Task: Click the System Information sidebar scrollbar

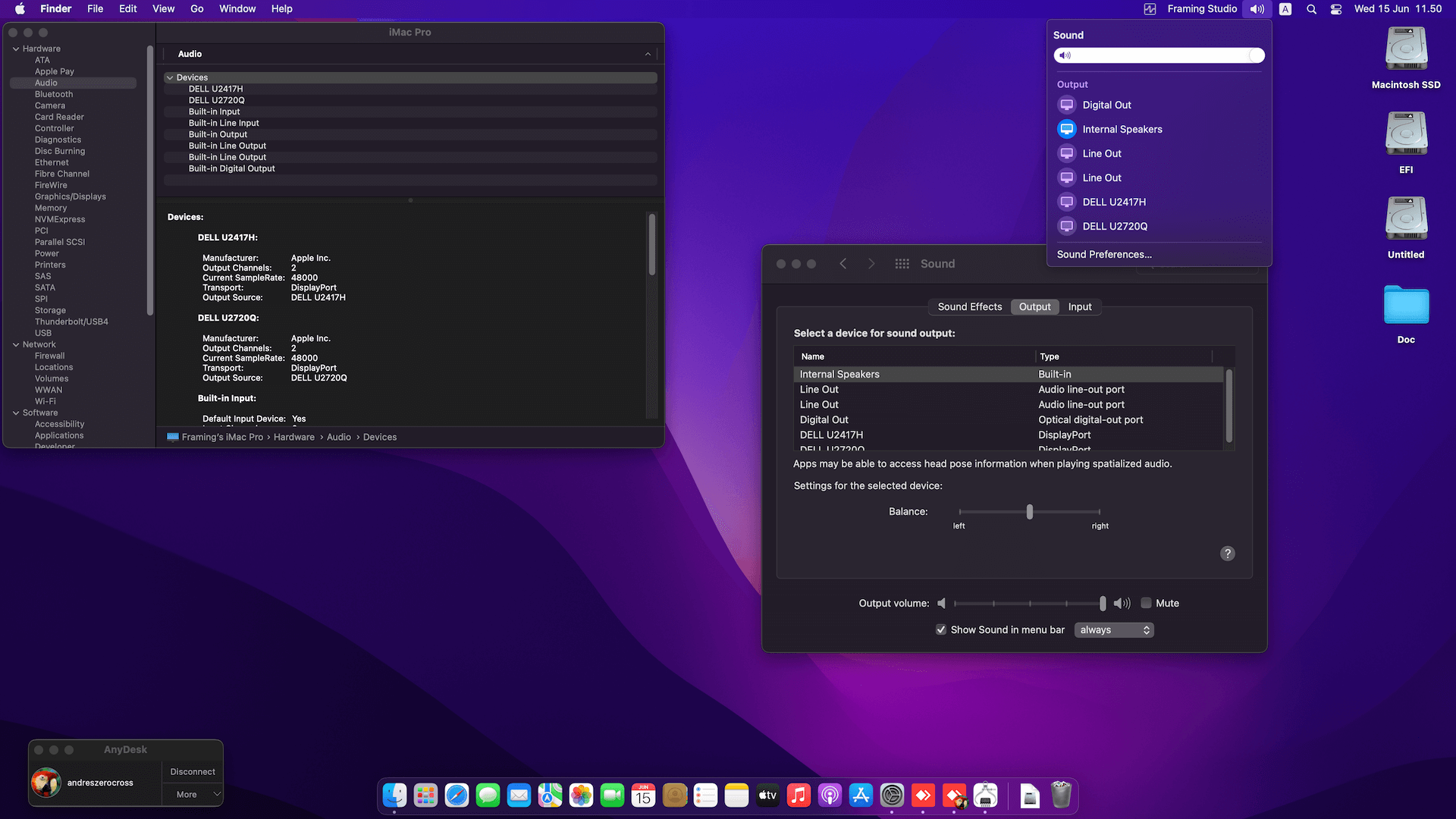Action: (150, 180)
